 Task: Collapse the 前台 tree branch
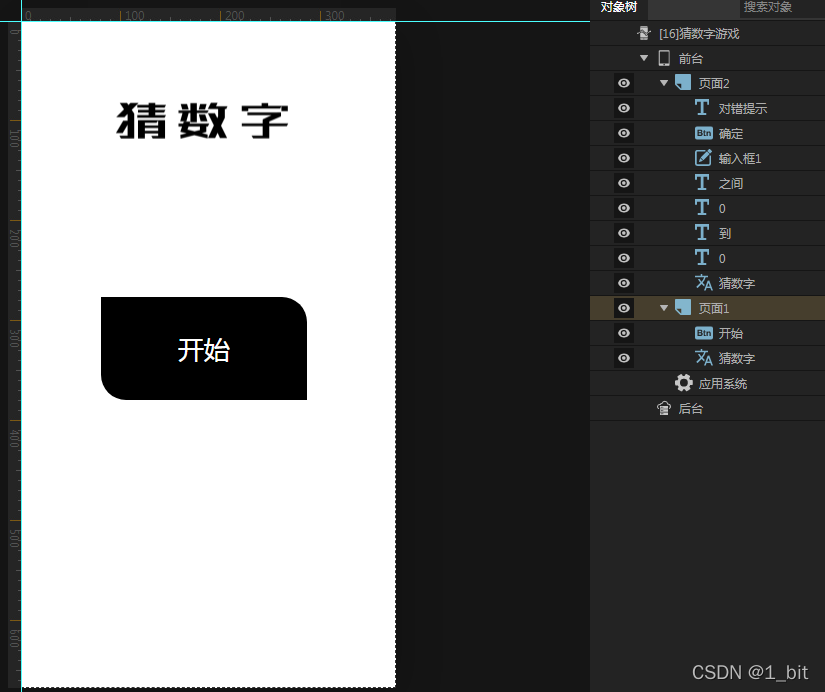644,58
